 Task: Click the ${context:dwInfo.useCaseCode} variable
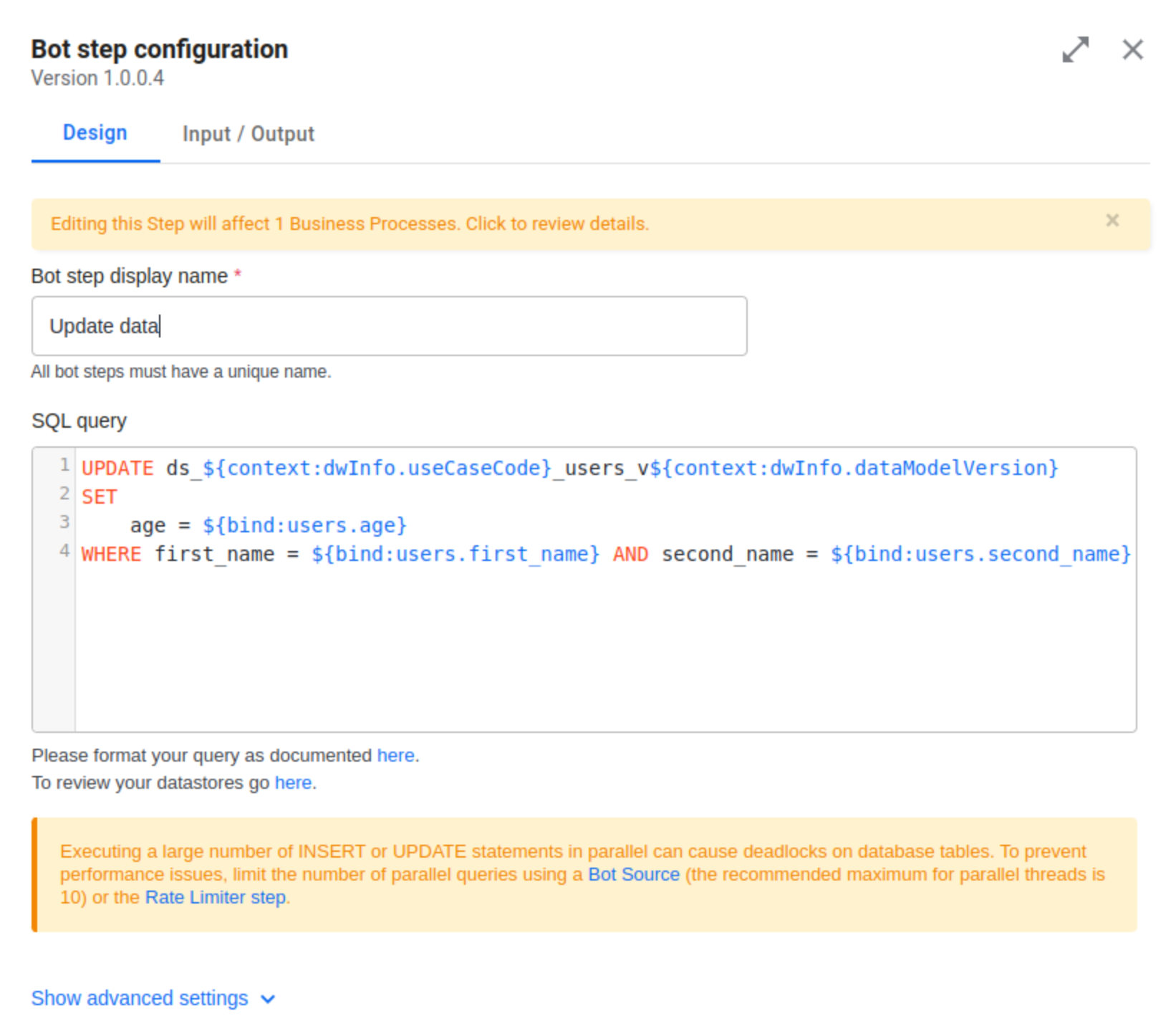coord(377,468)
